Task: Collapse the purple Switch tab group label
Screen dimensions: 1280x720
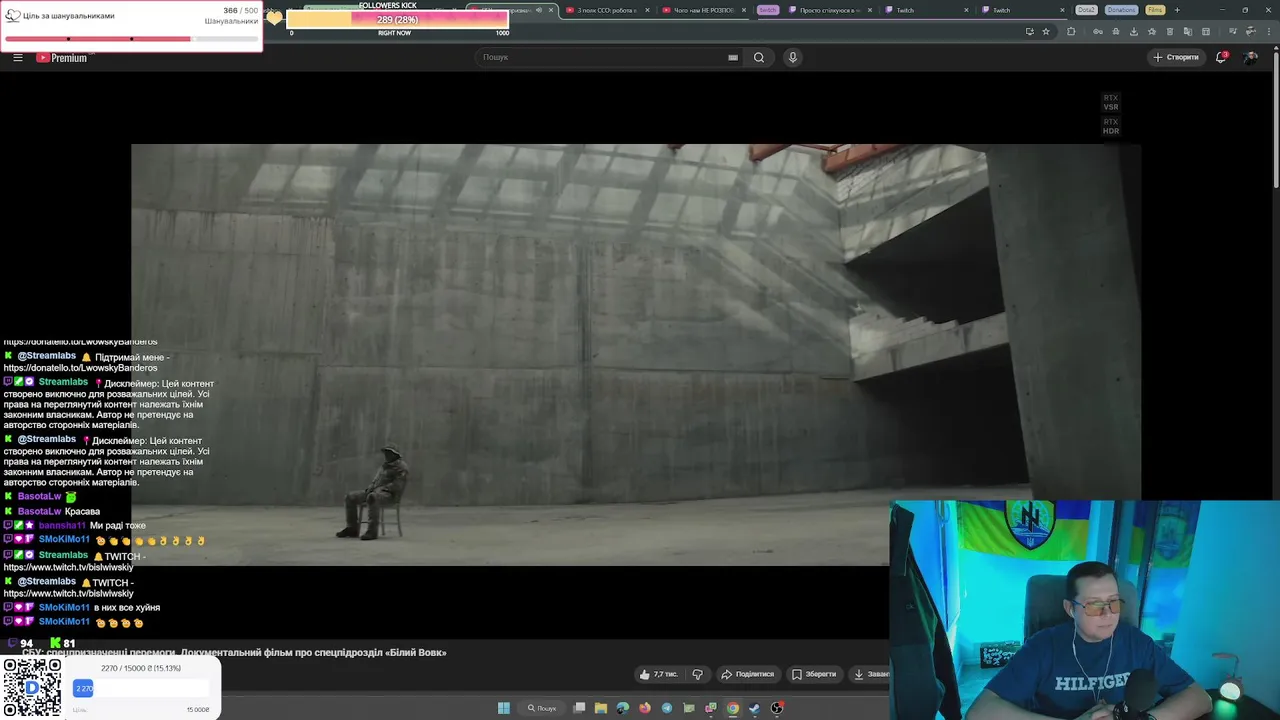Action: (767, 10)
